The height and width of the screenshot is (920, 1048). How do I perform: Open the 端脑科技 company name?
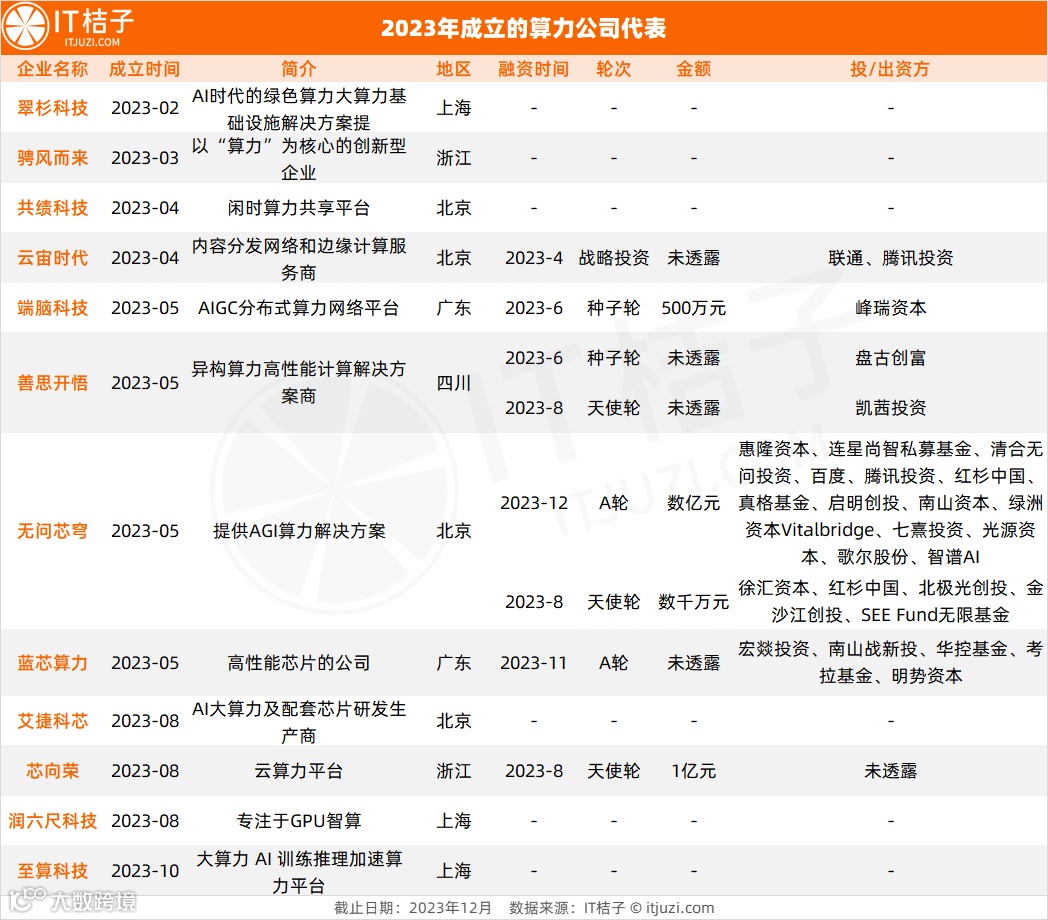click(x=52, y=308)
